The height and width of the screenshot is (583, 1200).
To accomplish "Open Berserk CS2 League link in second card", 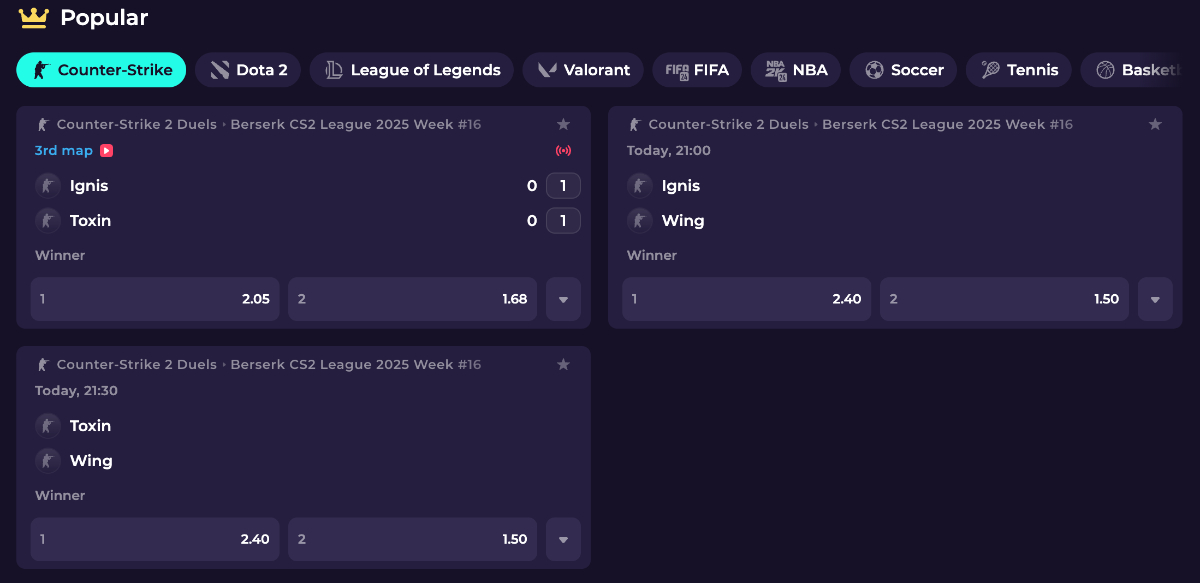I will tap(947, 125).
